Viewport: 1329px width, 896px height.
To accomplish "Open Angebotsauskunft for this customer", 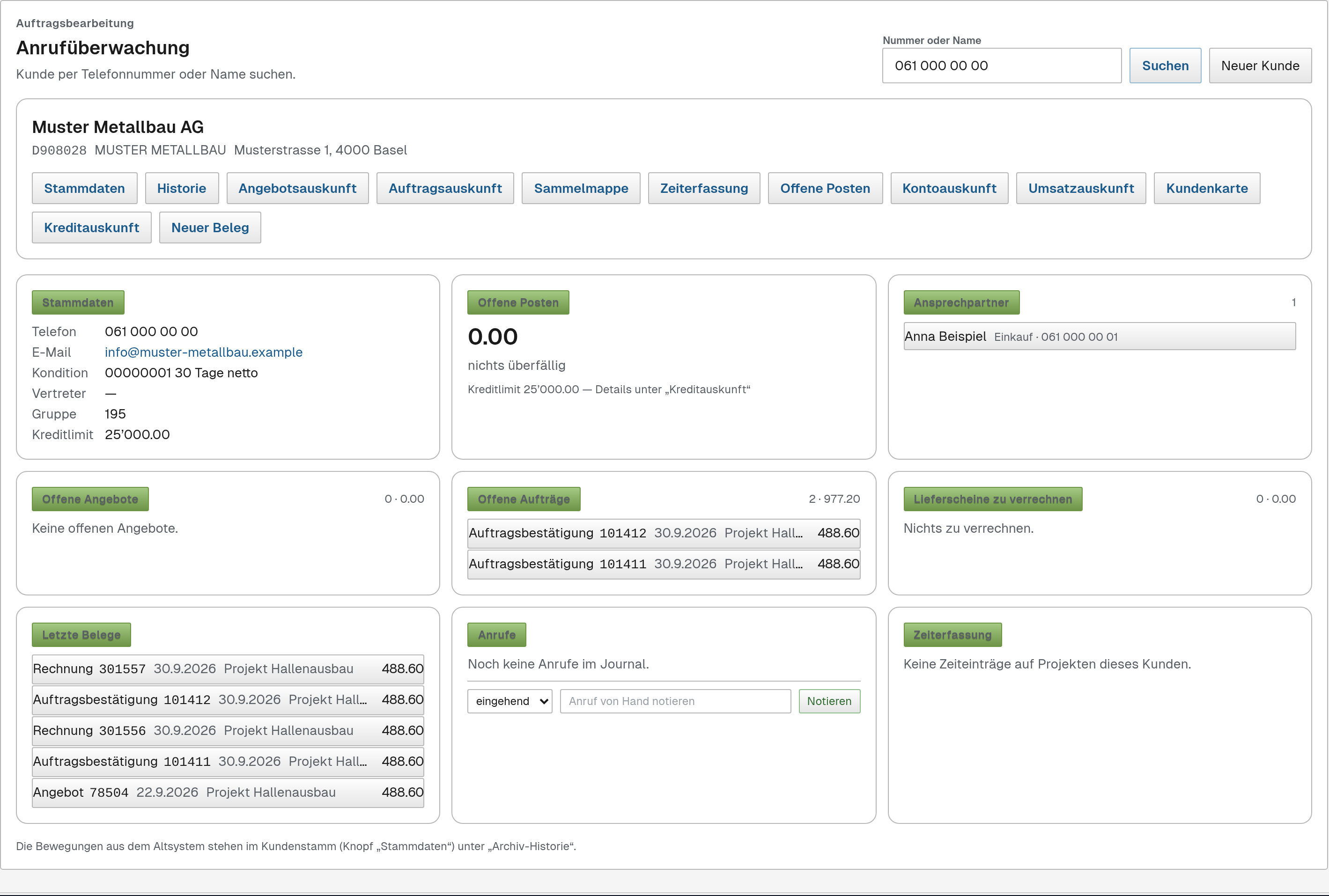I will (x=297, y=188).
